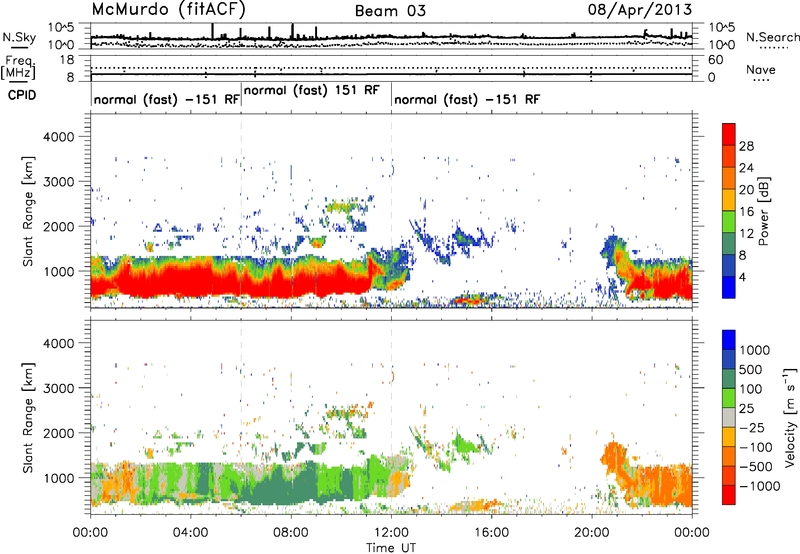Click the 16:00 time axis label

(491, 532)
